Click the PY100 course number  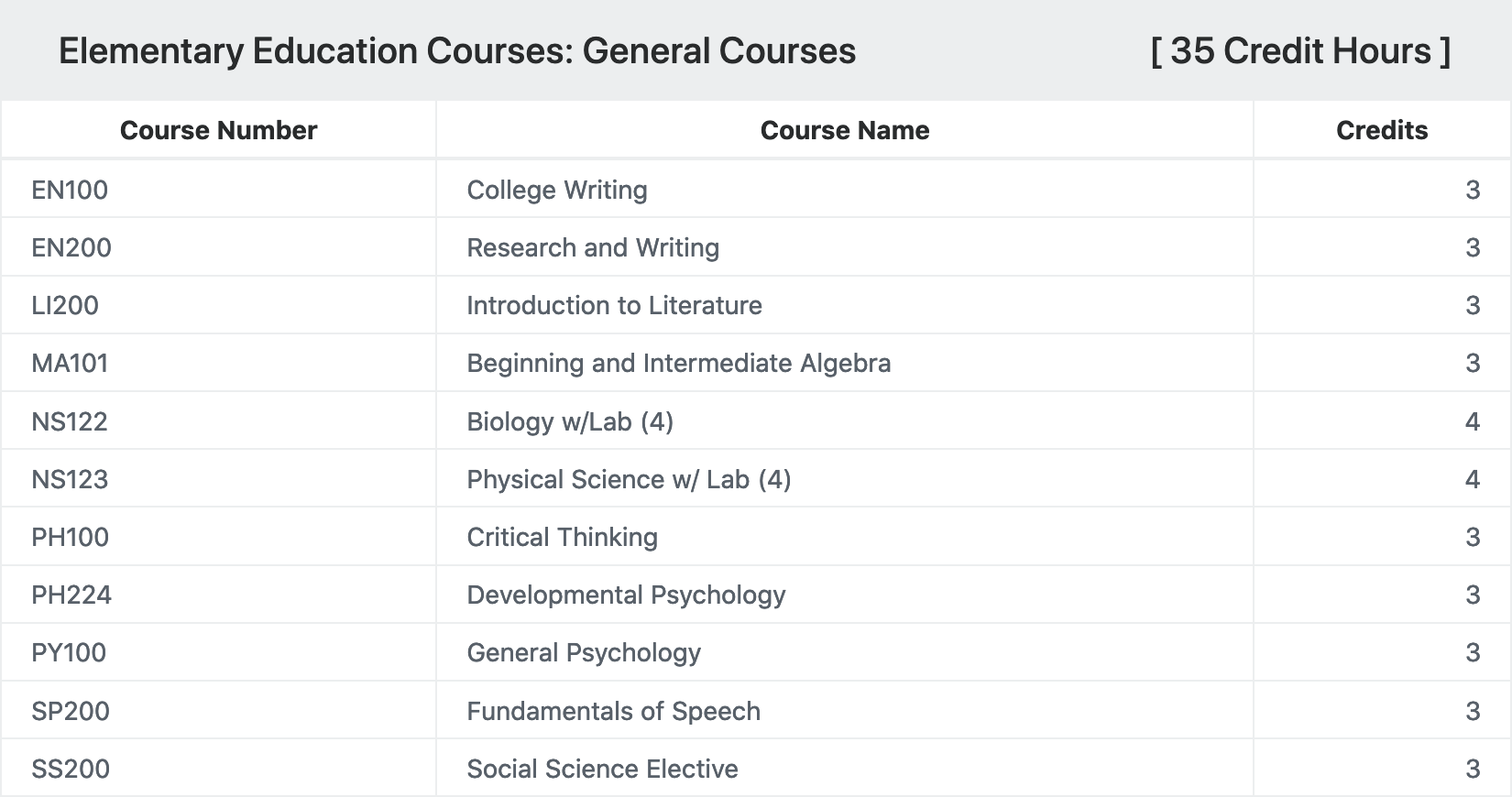pos(69,652)
